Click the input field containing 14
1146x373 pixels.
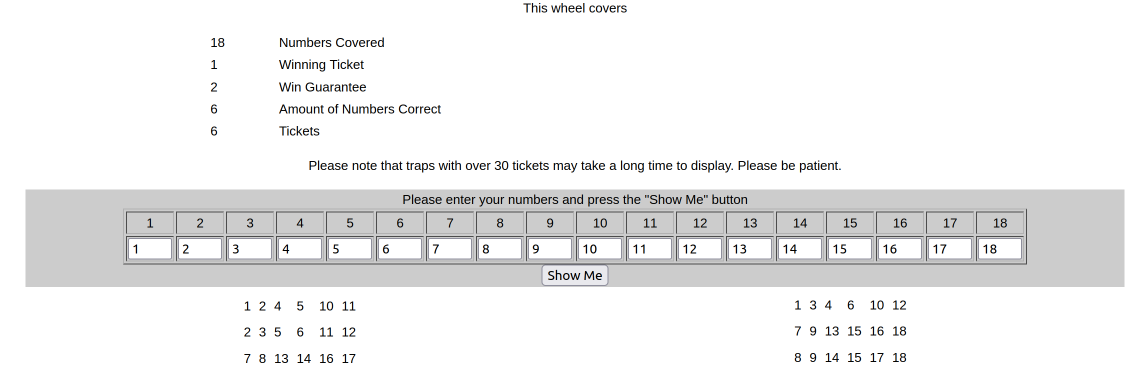pyautogui.click(x=800, y=249)
